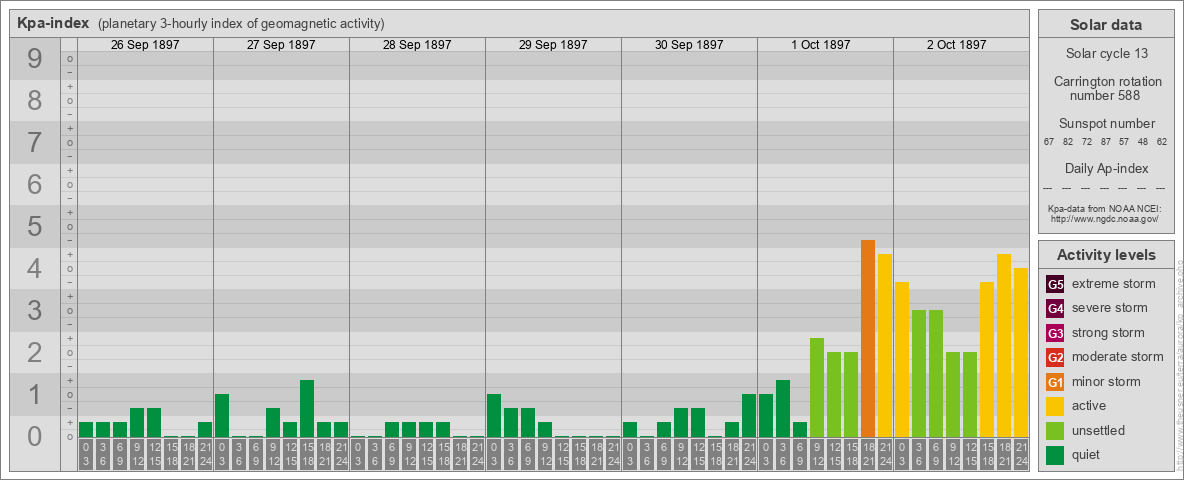Image resolution: width=1184 pixels, height=480 pixels.
Task: Click the 'Solar cycle 13' text
Action: point(1107,54)
